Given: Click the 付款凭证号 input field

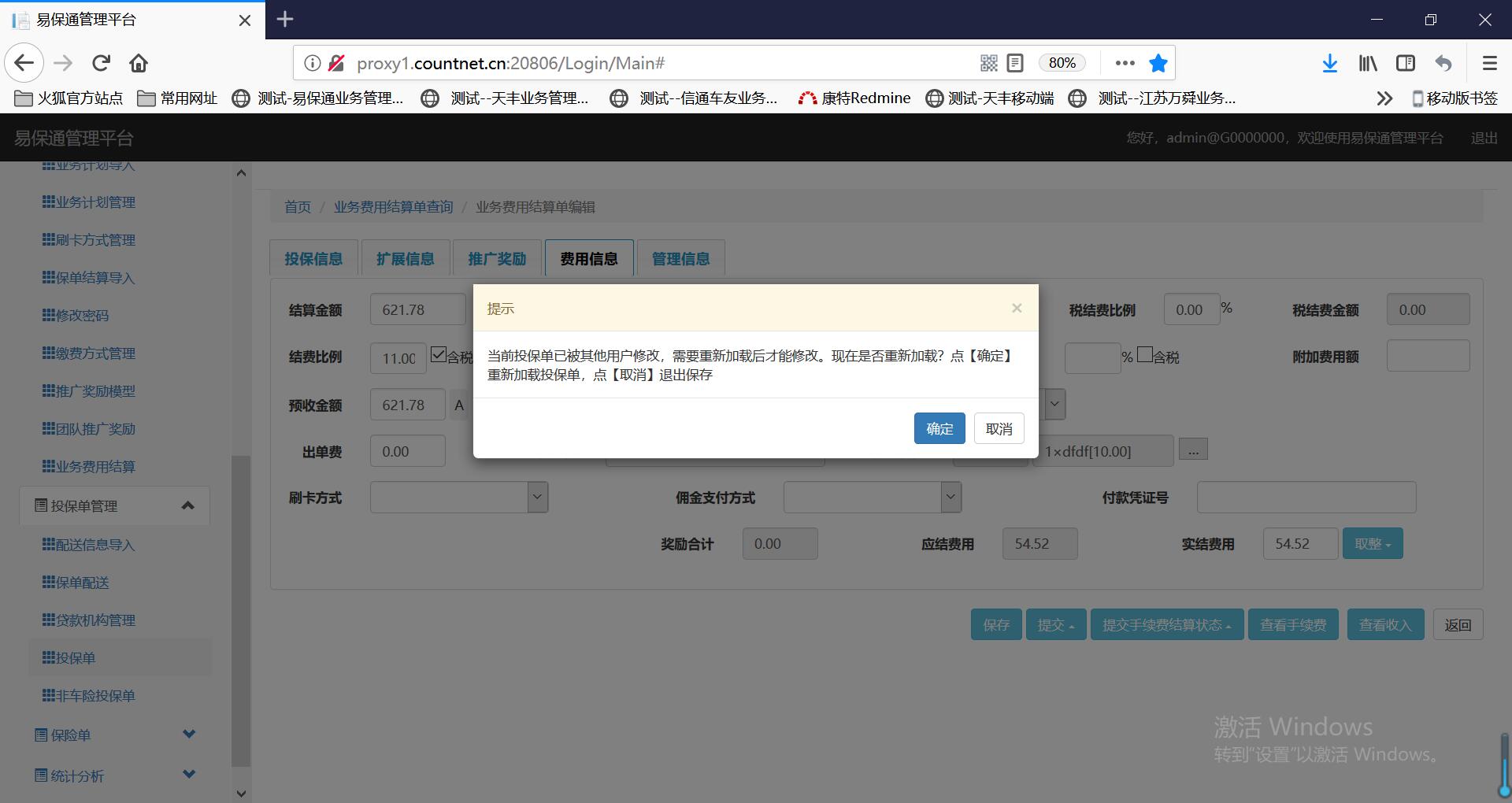Looking at the screenshot, I should coord(1306,498).
